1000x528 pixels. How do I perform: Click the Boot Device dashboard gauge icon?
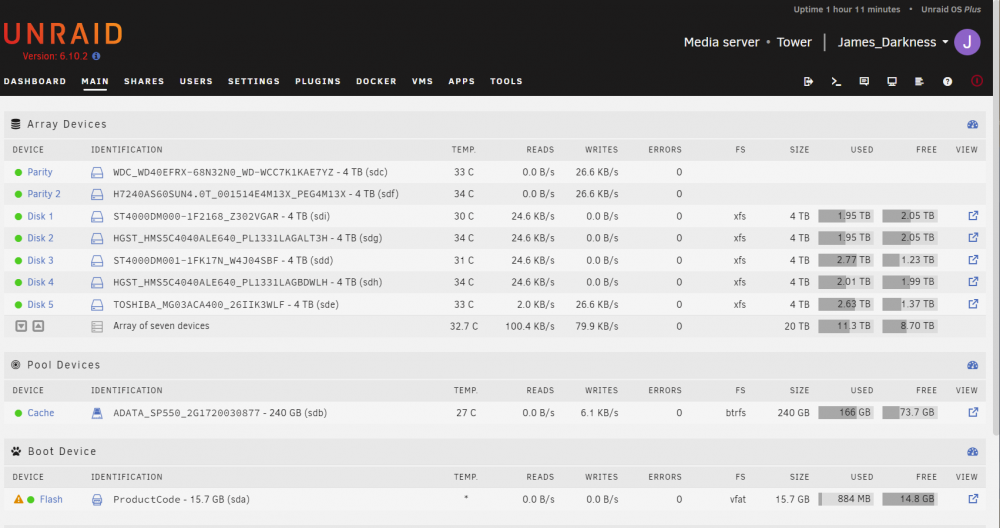(x=972, y=451)
